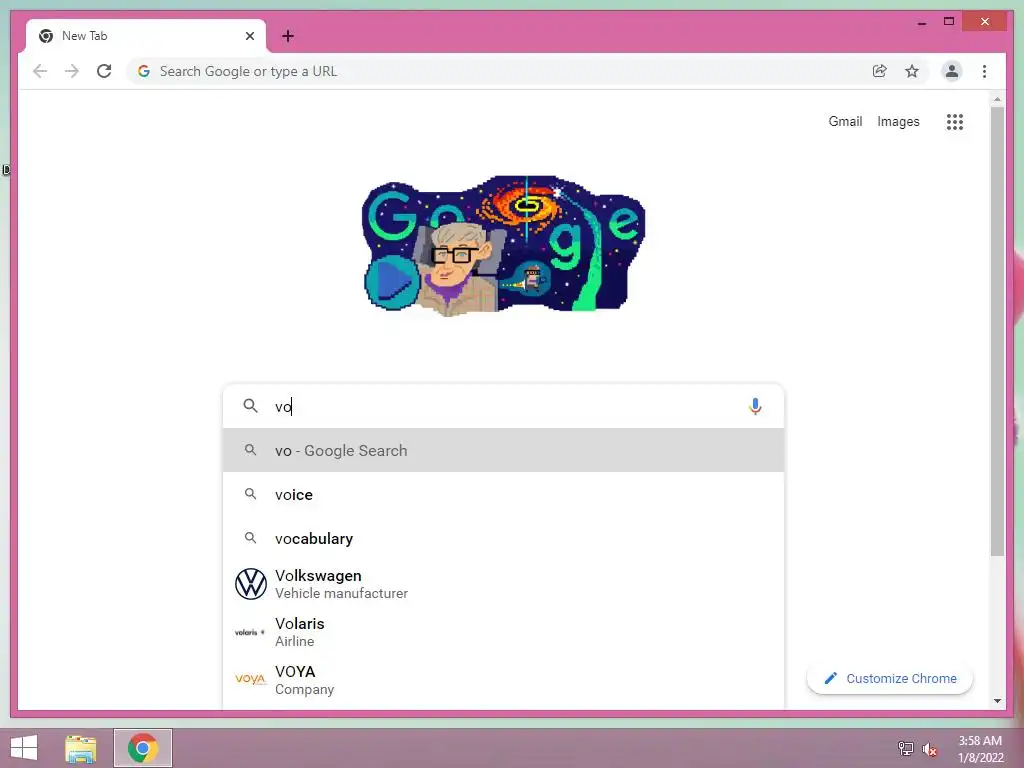Viewport: 1024px width, 768px height.
Task: Click the browser back arrow
Action: point(40,71)
